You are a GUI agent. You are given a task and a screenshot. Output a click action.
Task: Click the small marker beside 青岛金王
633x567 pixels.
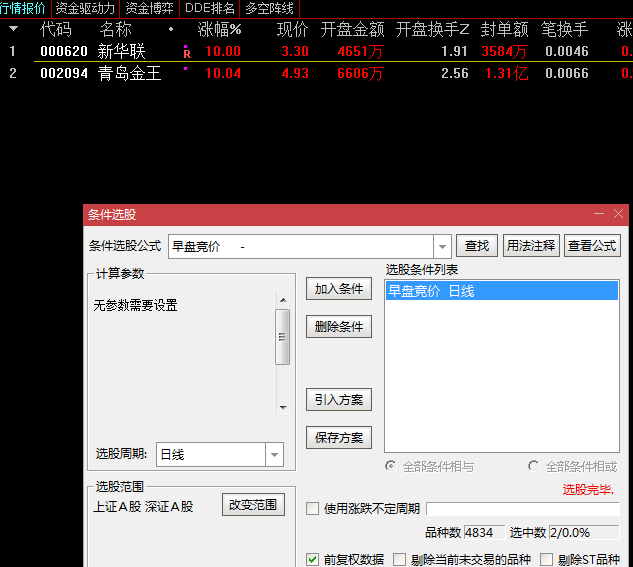point(186,70)
